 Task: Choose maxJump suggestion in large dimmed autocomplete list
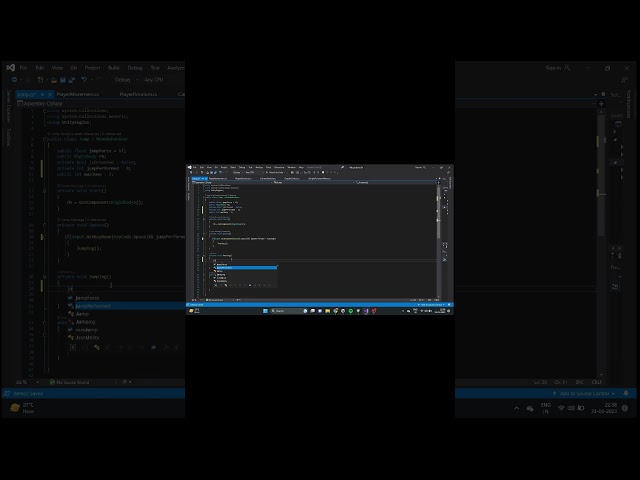click(86, 330)
